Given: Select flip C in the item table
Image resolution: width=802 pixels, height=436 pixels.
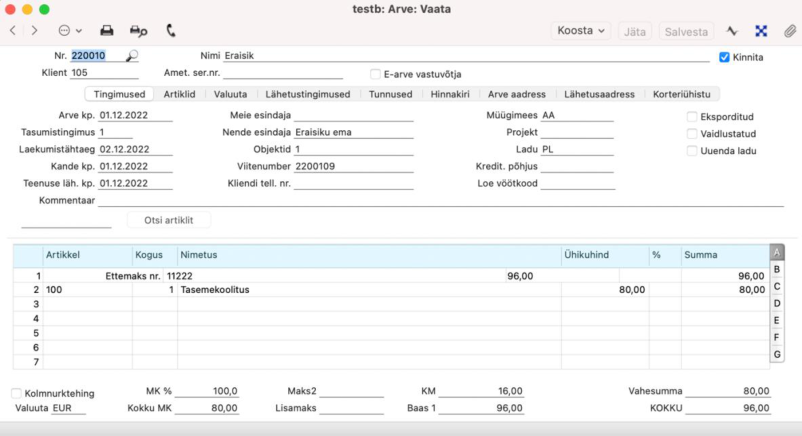Looking at the screenshot, I should point(776,286).
